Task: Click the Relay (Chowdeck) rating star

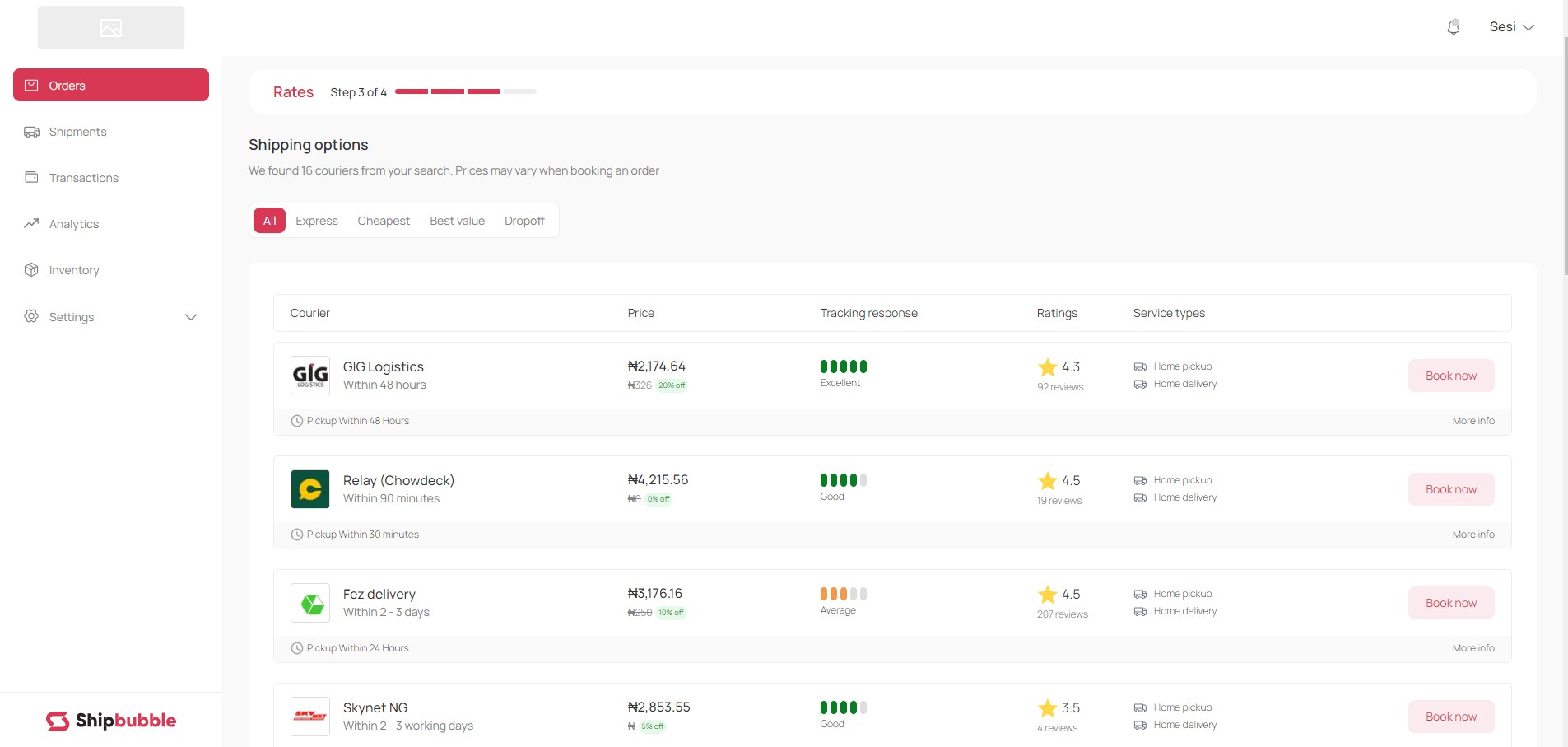Action: (1047, 480)
